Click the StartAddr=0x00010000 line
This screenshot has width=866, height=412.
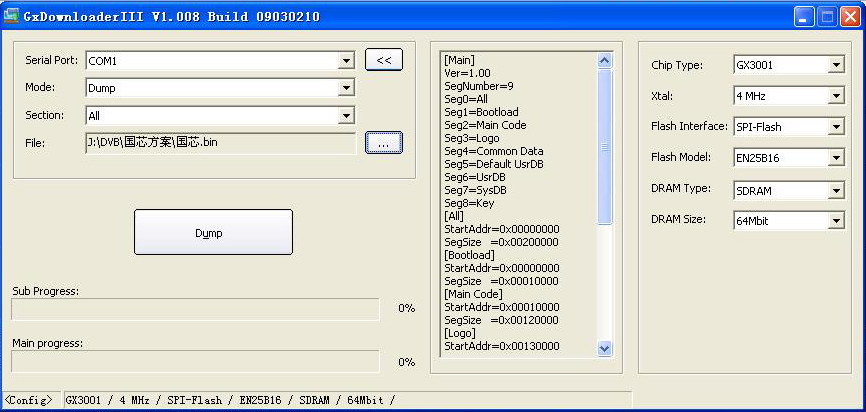(501, 307)
